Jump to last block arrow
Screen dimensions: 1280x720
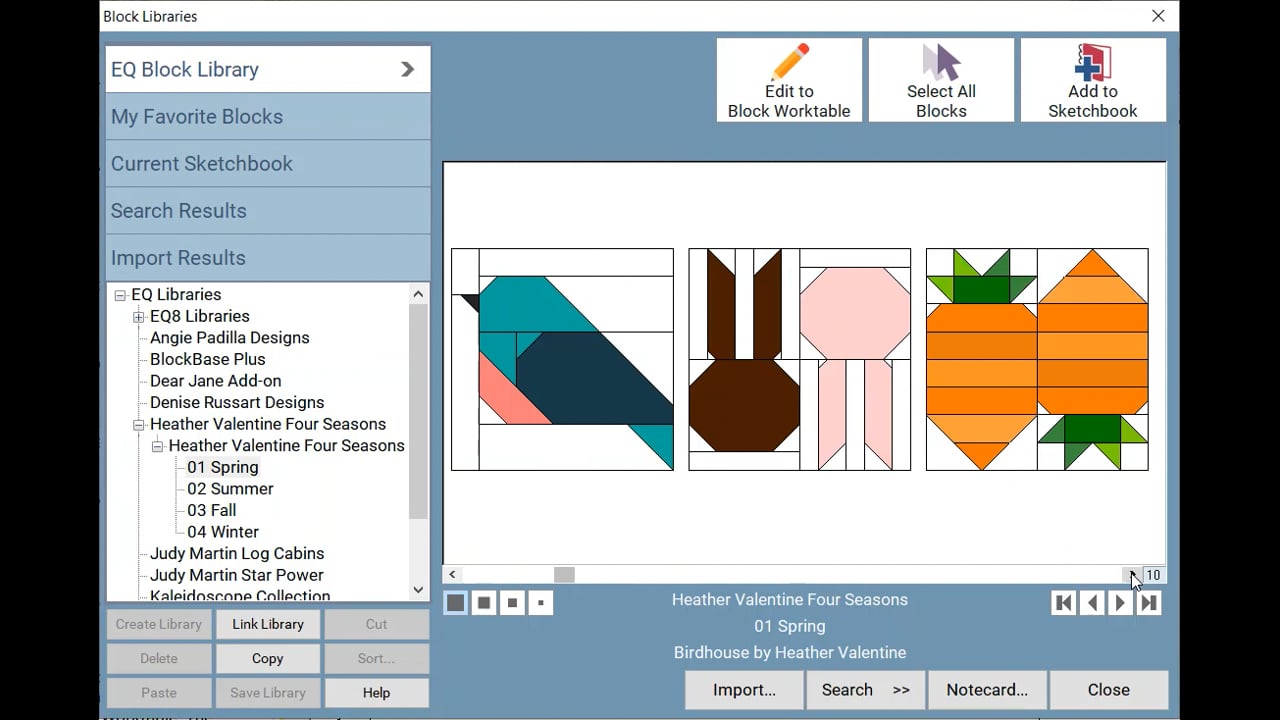click(x=1149, y=603)
